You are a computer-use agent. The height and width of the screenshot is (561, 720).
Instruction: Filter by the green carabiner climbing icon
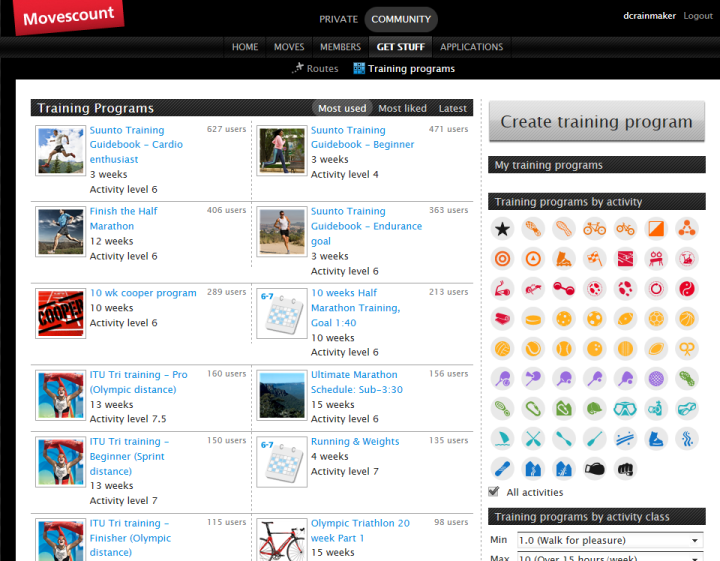533,409
